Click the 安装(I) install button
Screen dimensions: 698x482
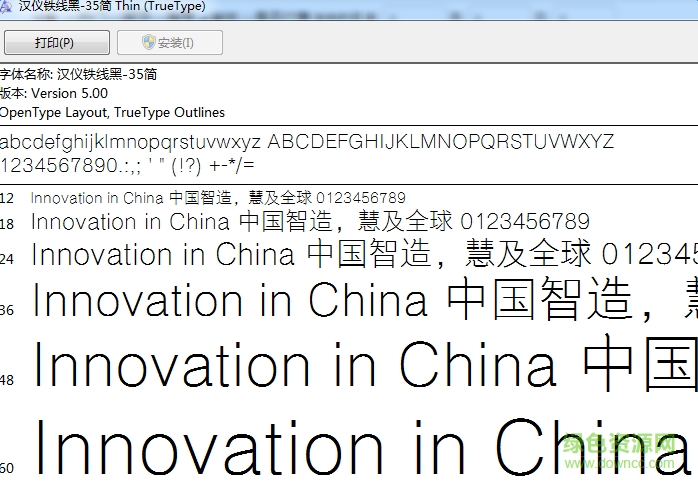coord(170,43)
